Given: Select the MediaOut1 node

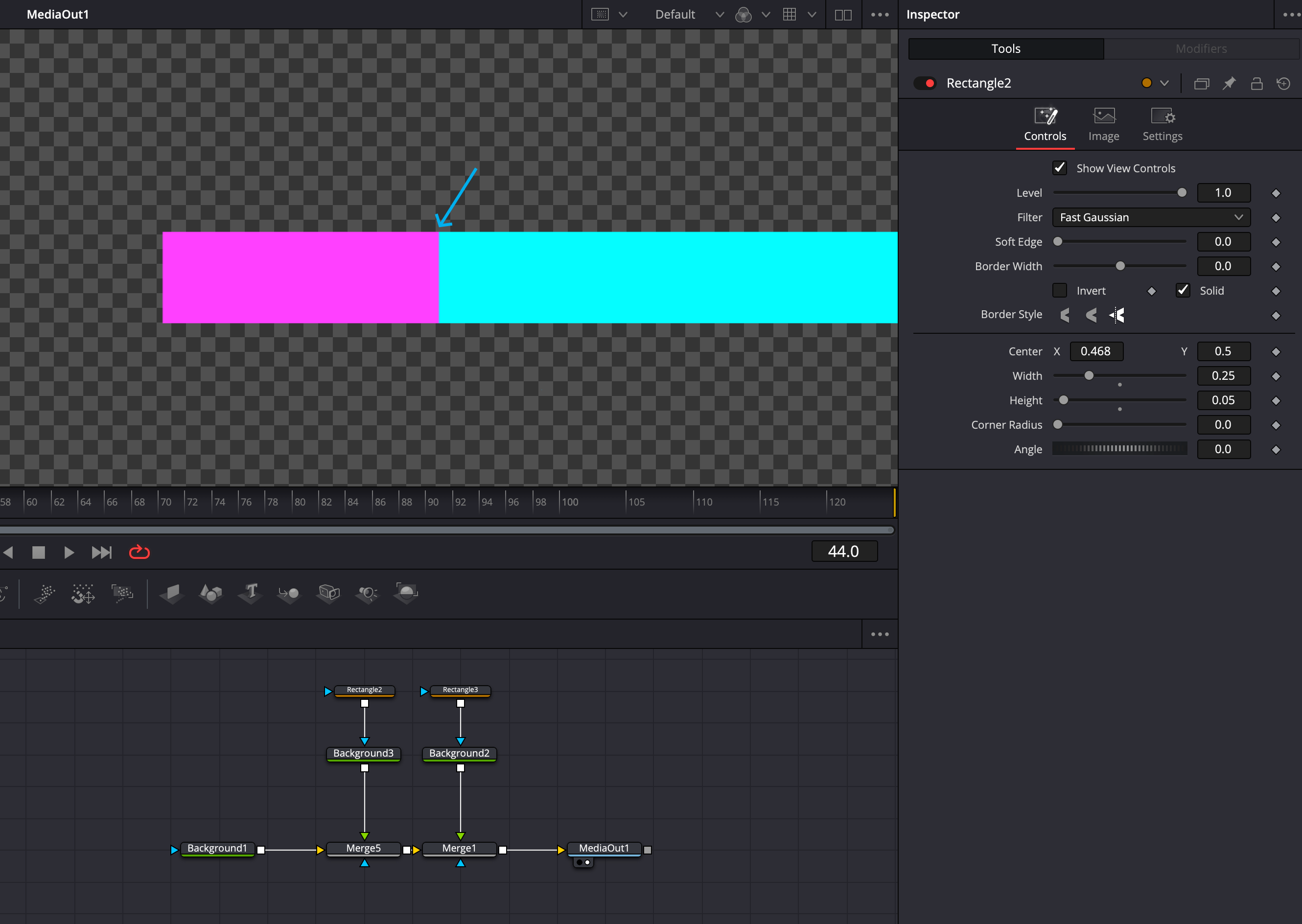Looking at the screenshot, I should pos(604,848).
